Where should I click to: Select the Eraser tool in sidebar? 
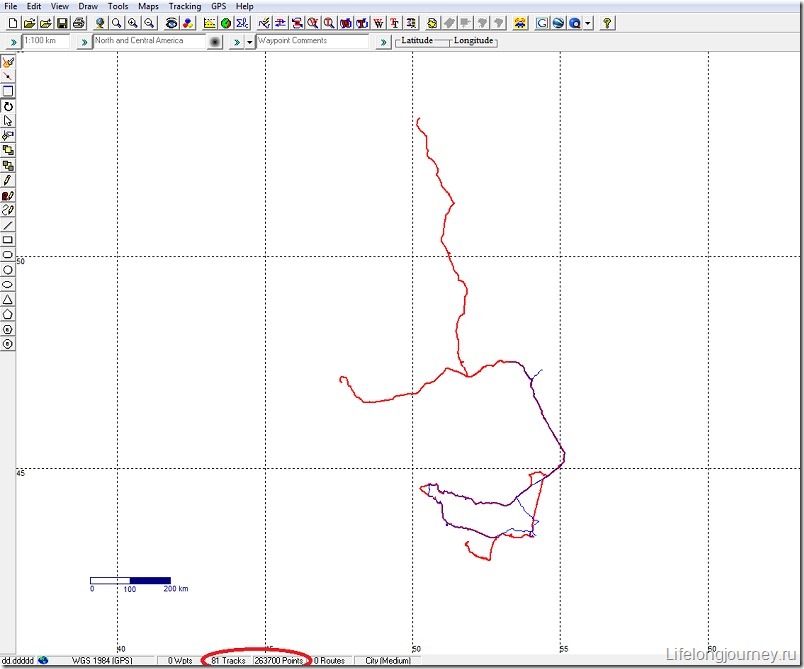point(8,210)
